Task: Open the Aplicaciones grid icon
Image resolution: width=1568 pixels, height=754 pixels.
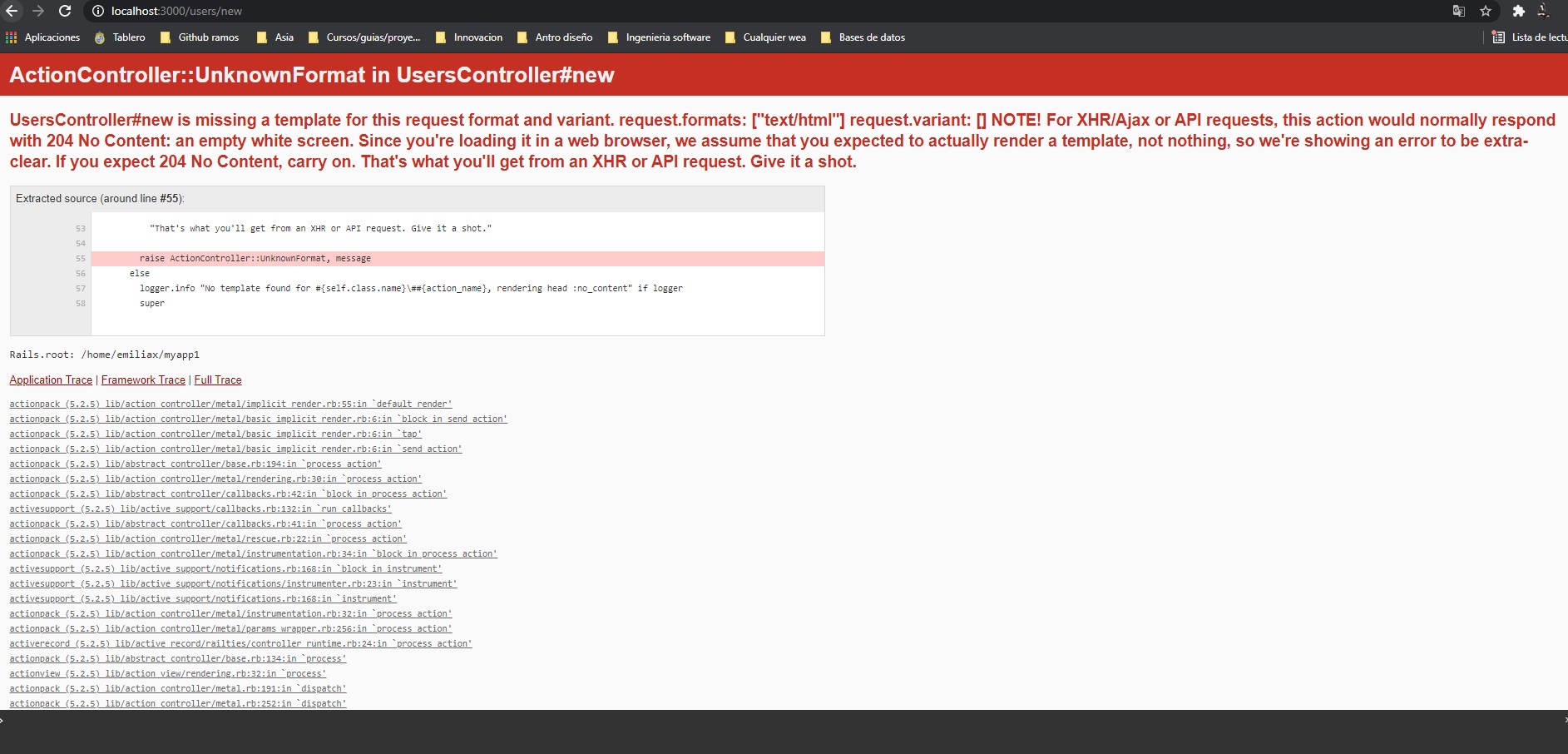Action: tap(11, 37)
